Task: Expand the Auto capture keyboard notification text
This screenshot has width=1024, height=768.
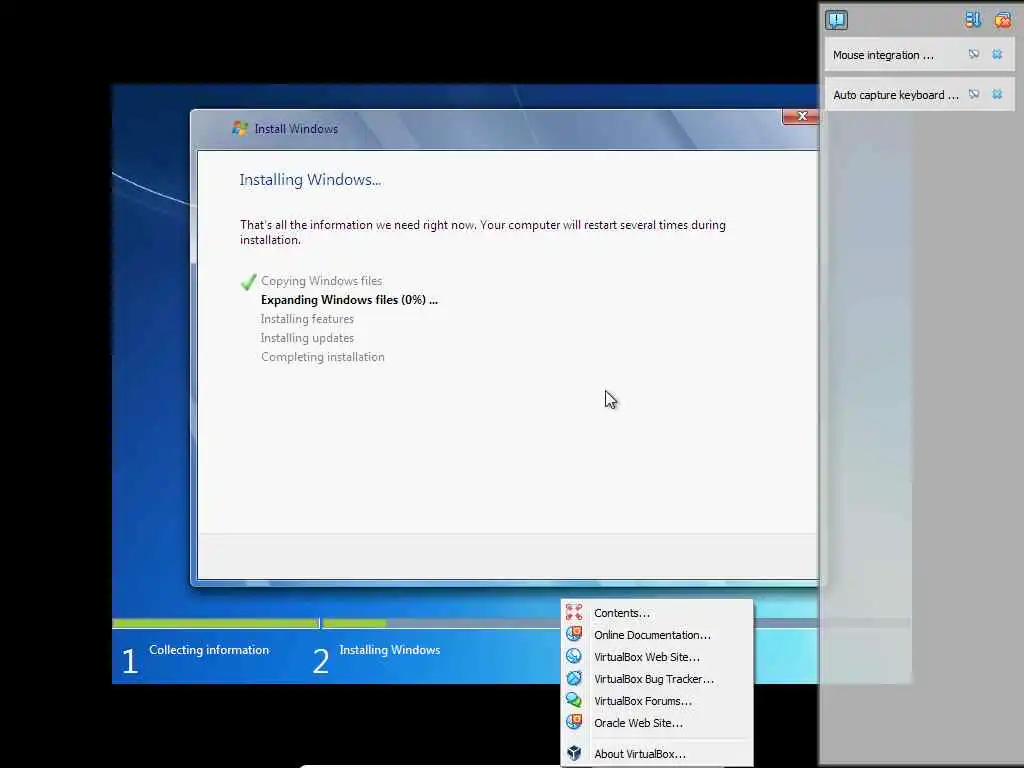Action: (896, 95)
